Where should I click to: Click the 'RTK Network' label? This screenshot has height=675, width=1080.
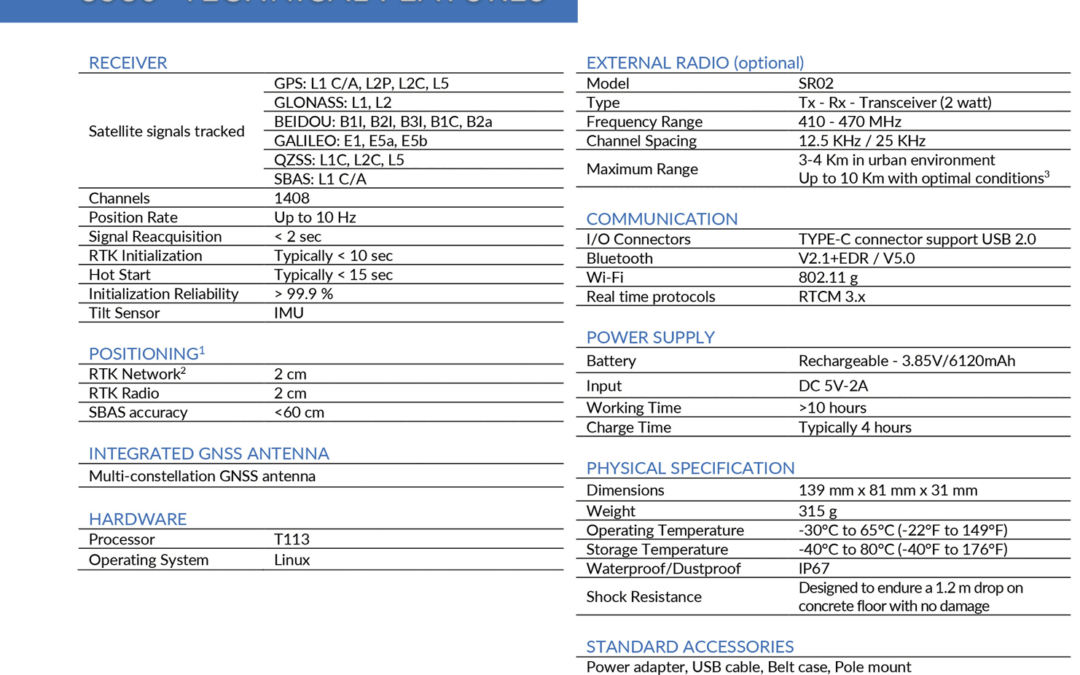(137, 374)
